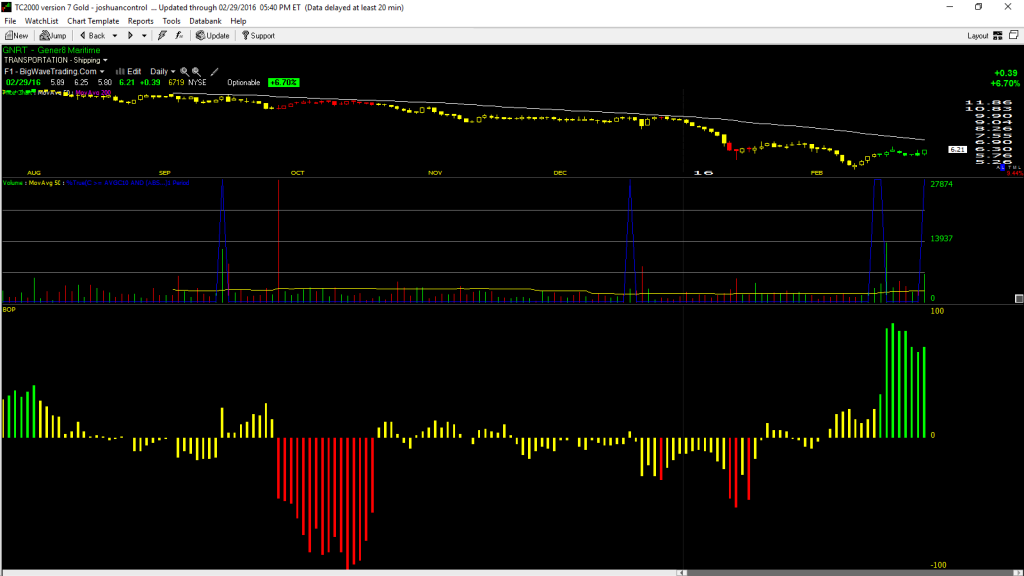
Task: Click the small square icon at volume pane edge
Action: 1019,298
